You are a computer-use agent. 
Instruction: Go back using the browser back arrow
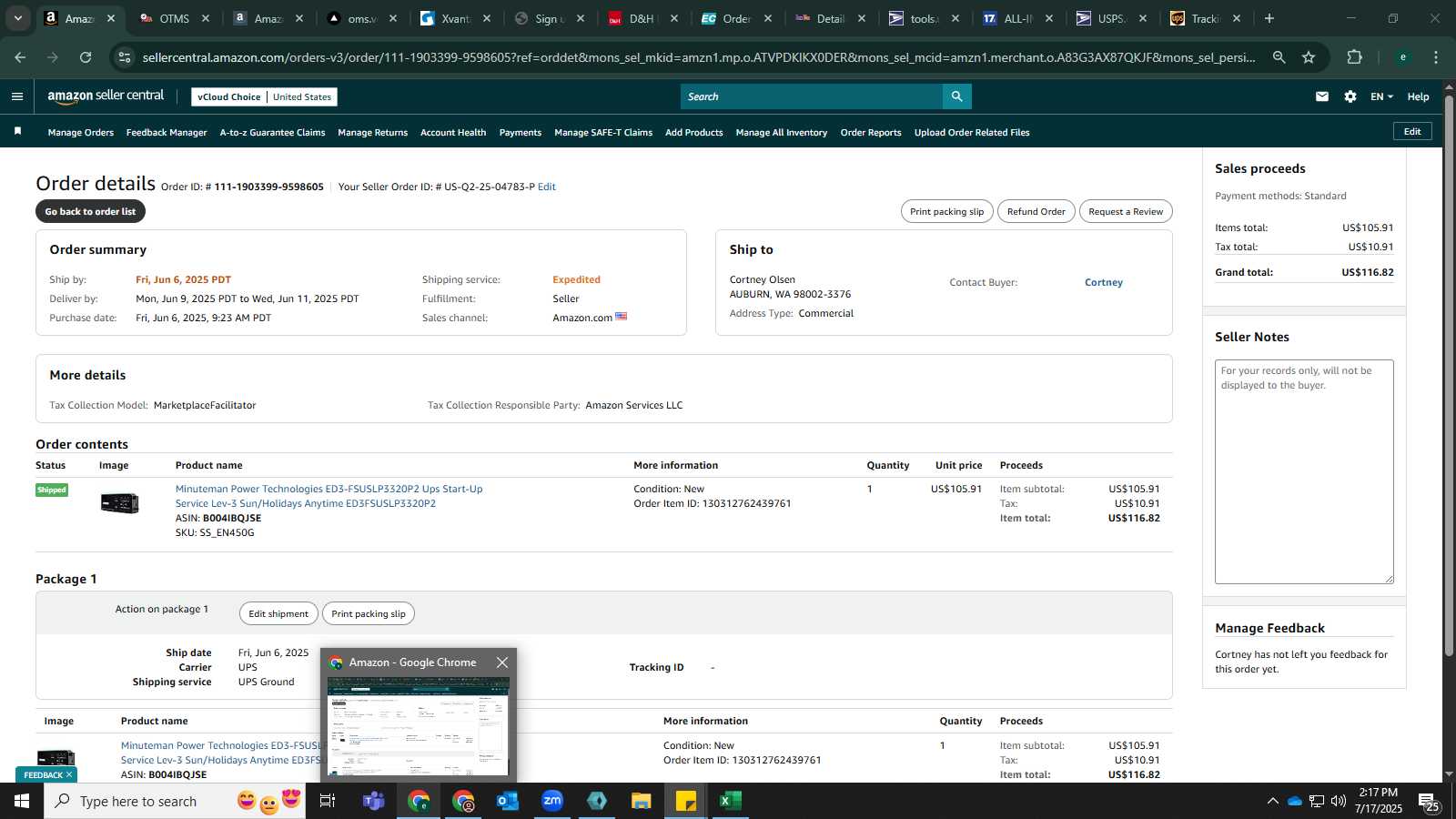[20, 57]
